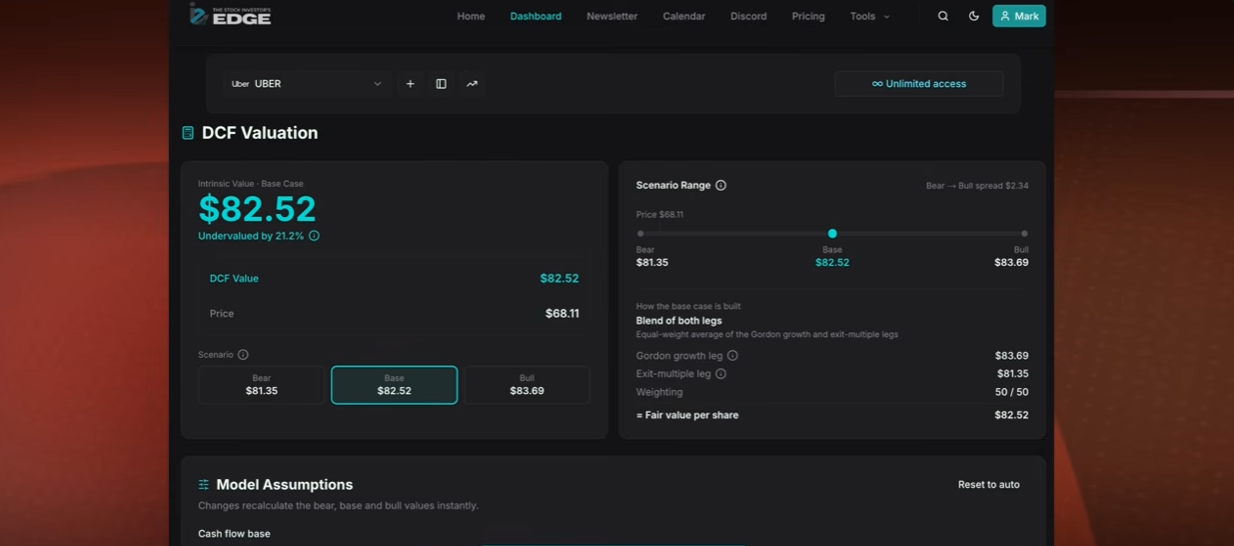
Task: Open Mark's account button
Action: [1019, 16]
